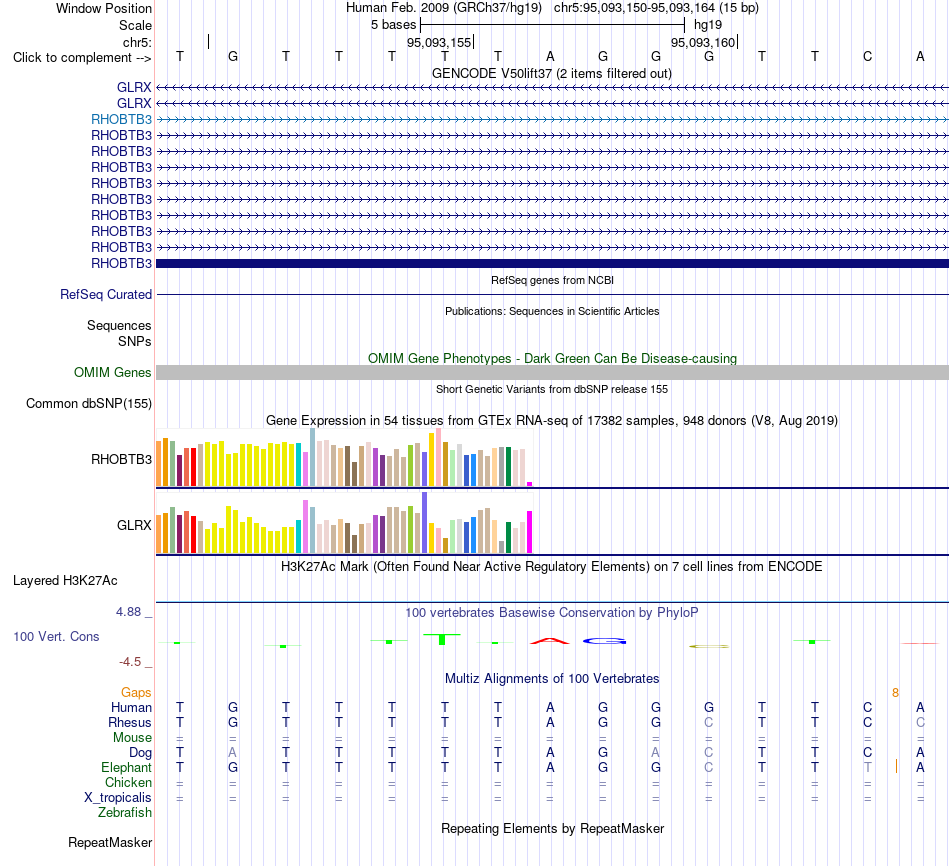Select the Dog species row label

pyautogui.click(x=140, y=753)
